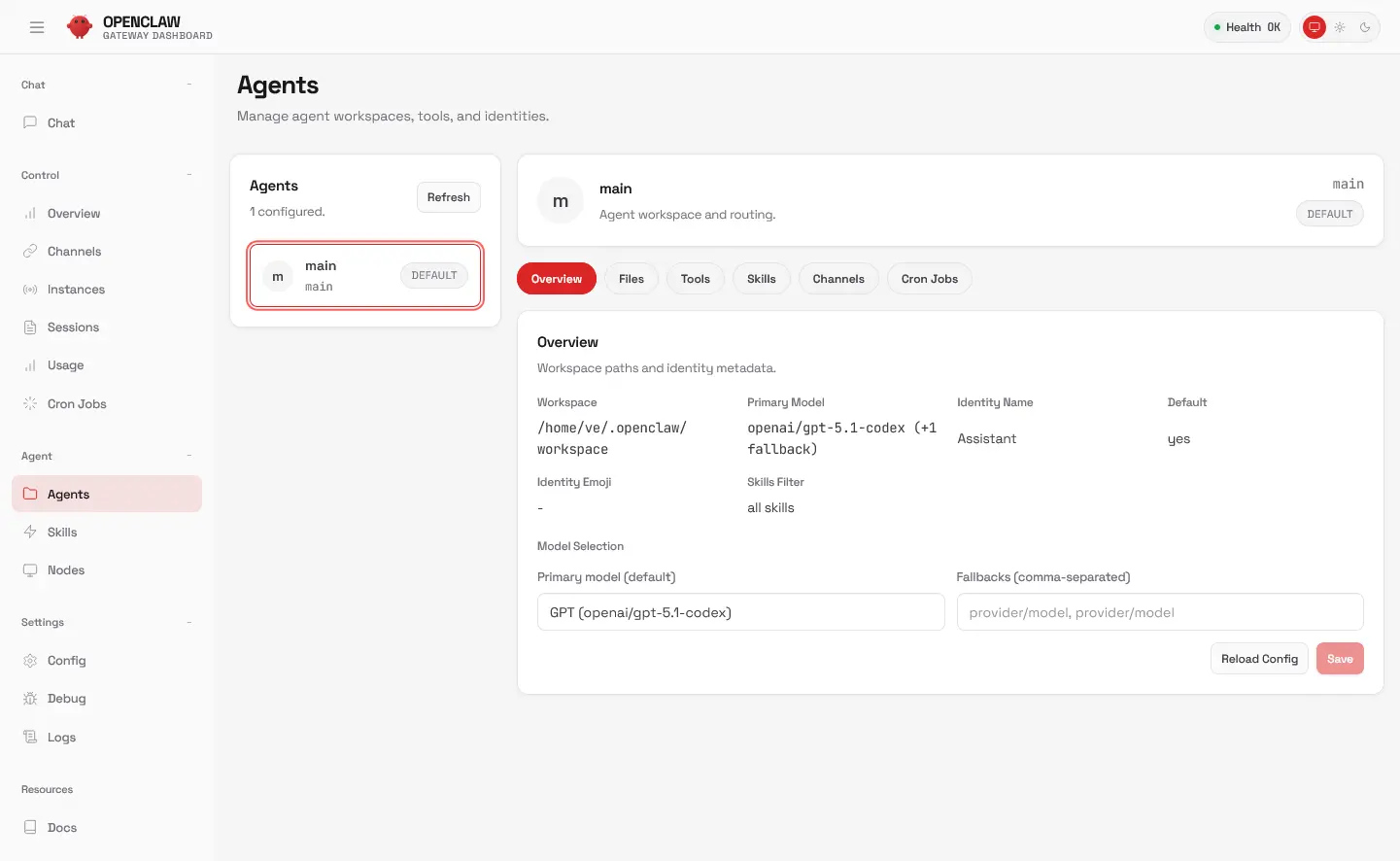Screen dimensions: 1400x861
Task: Open Logs in the sidebar
Action: point(61,738)
